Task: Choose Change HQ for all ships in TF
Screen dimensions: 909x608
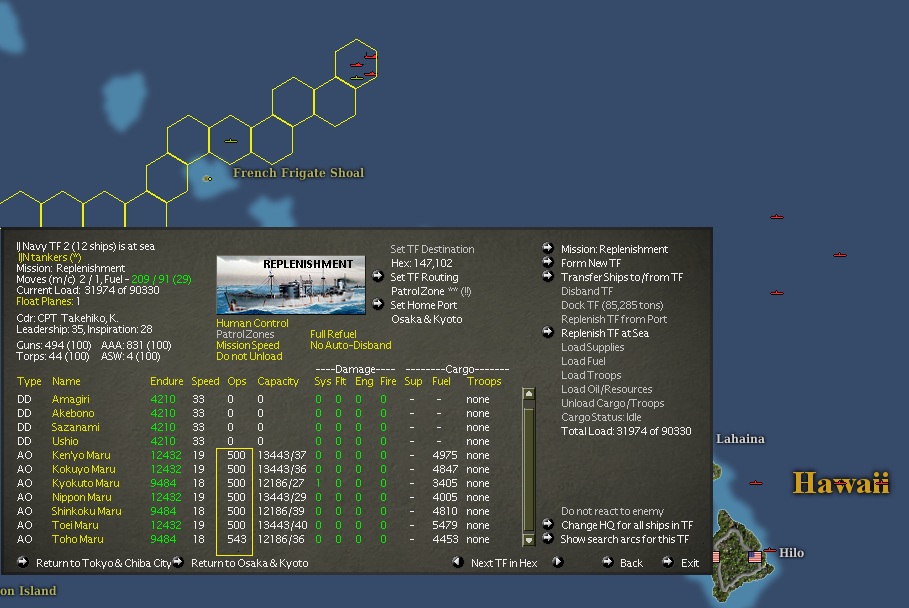Action: click(x=627, y=525)
